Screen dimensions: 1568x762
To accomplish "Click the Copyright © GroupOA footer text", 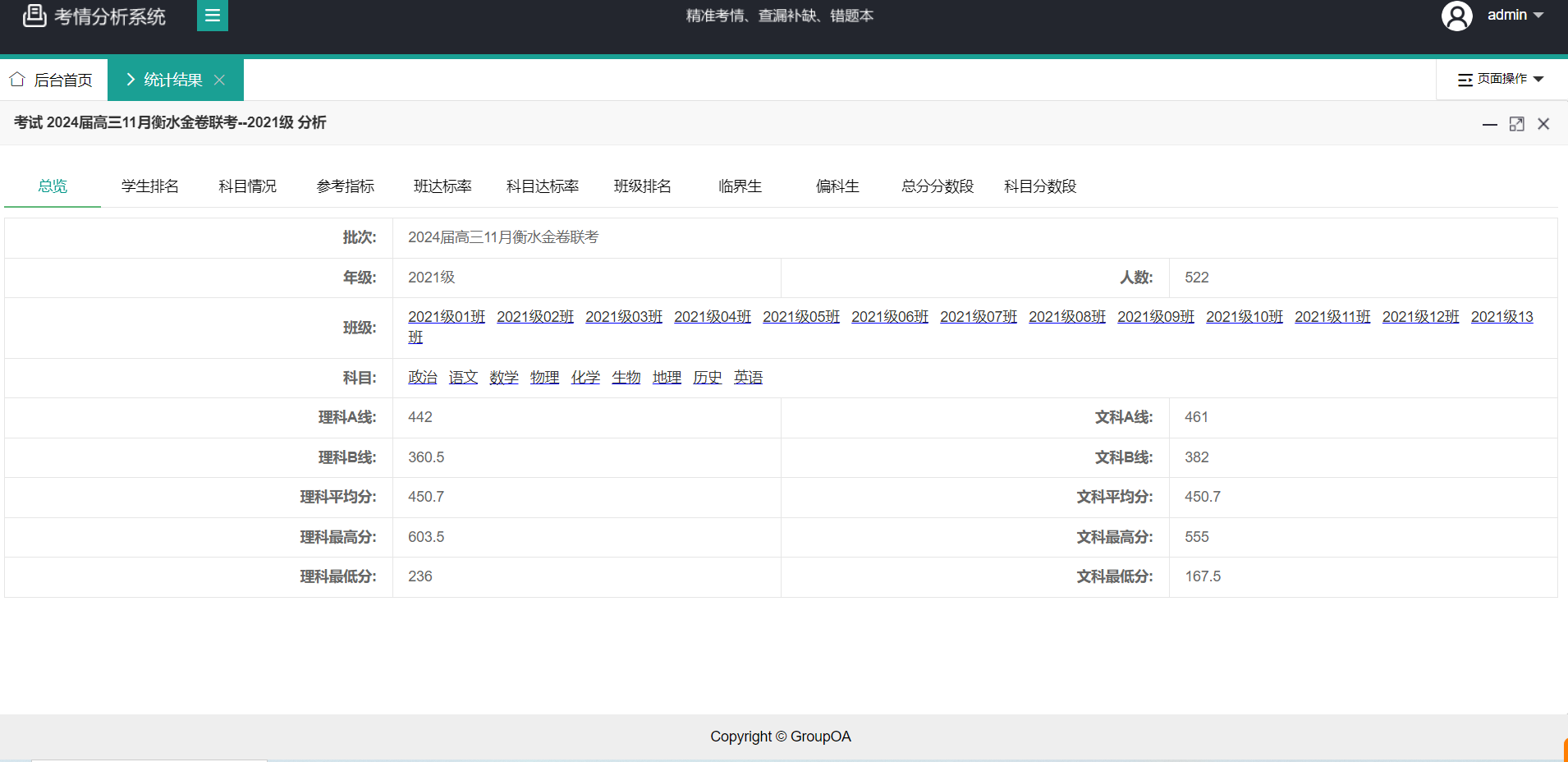I will (x=781, y=737).
